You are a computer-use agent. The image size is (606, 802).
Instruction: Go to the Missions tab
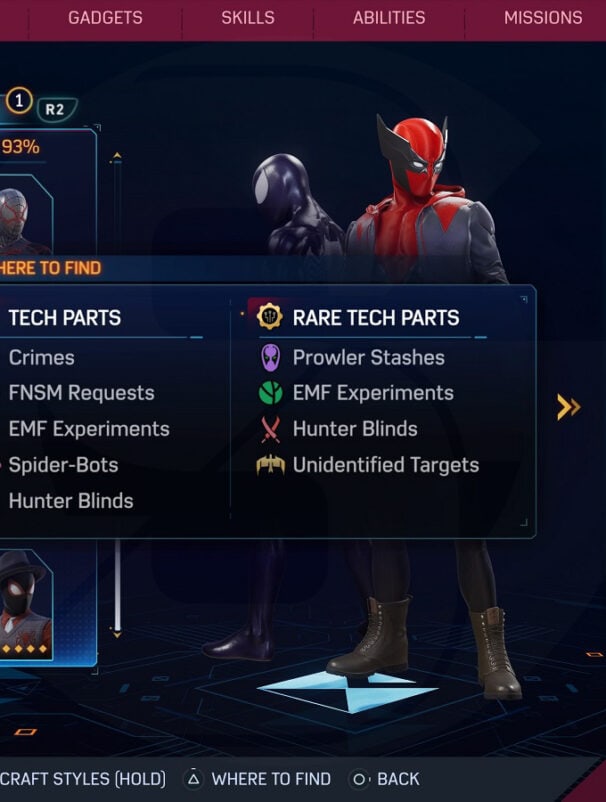[543, 18]
